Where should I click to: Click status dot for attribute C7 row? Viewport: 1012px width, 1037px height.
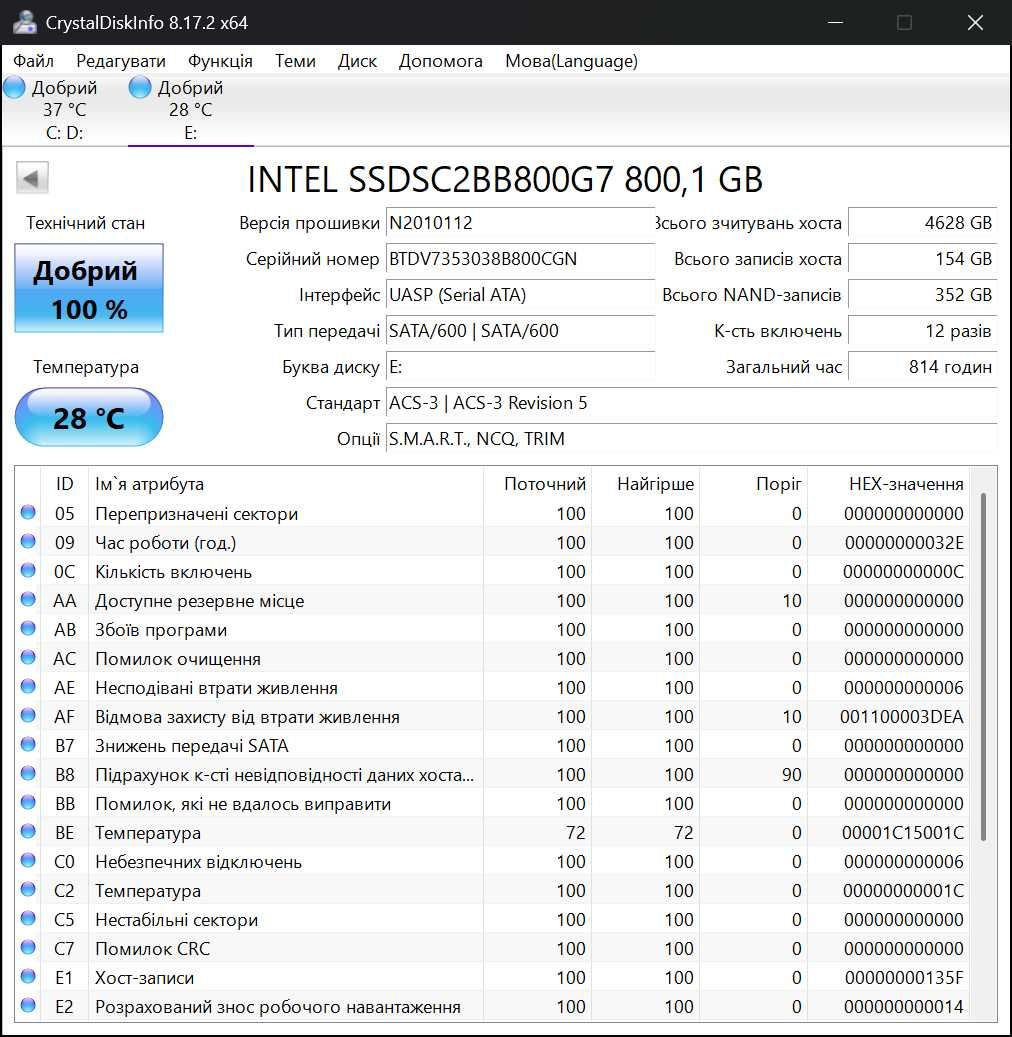28,948
